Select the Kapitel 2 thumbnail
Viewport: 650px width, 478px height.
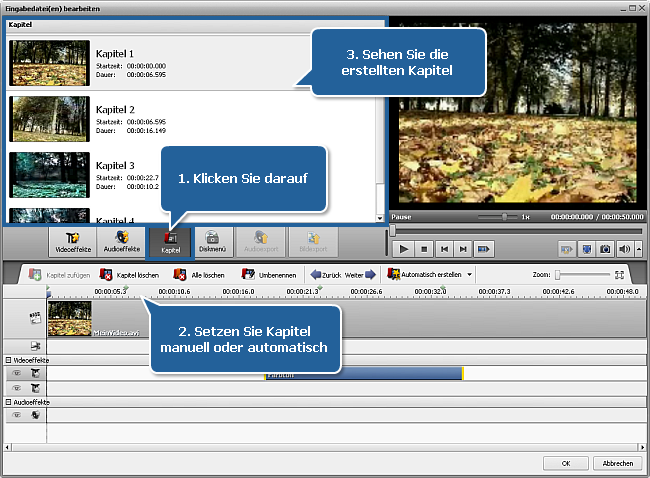point(49,119)
